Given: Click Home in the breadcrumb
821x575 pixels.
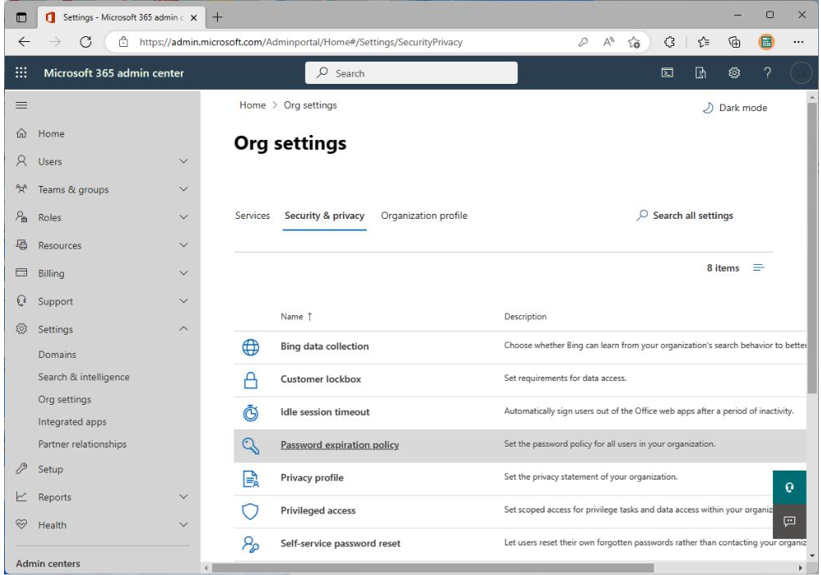Looking at the screenshot, I should coord(252,105).
